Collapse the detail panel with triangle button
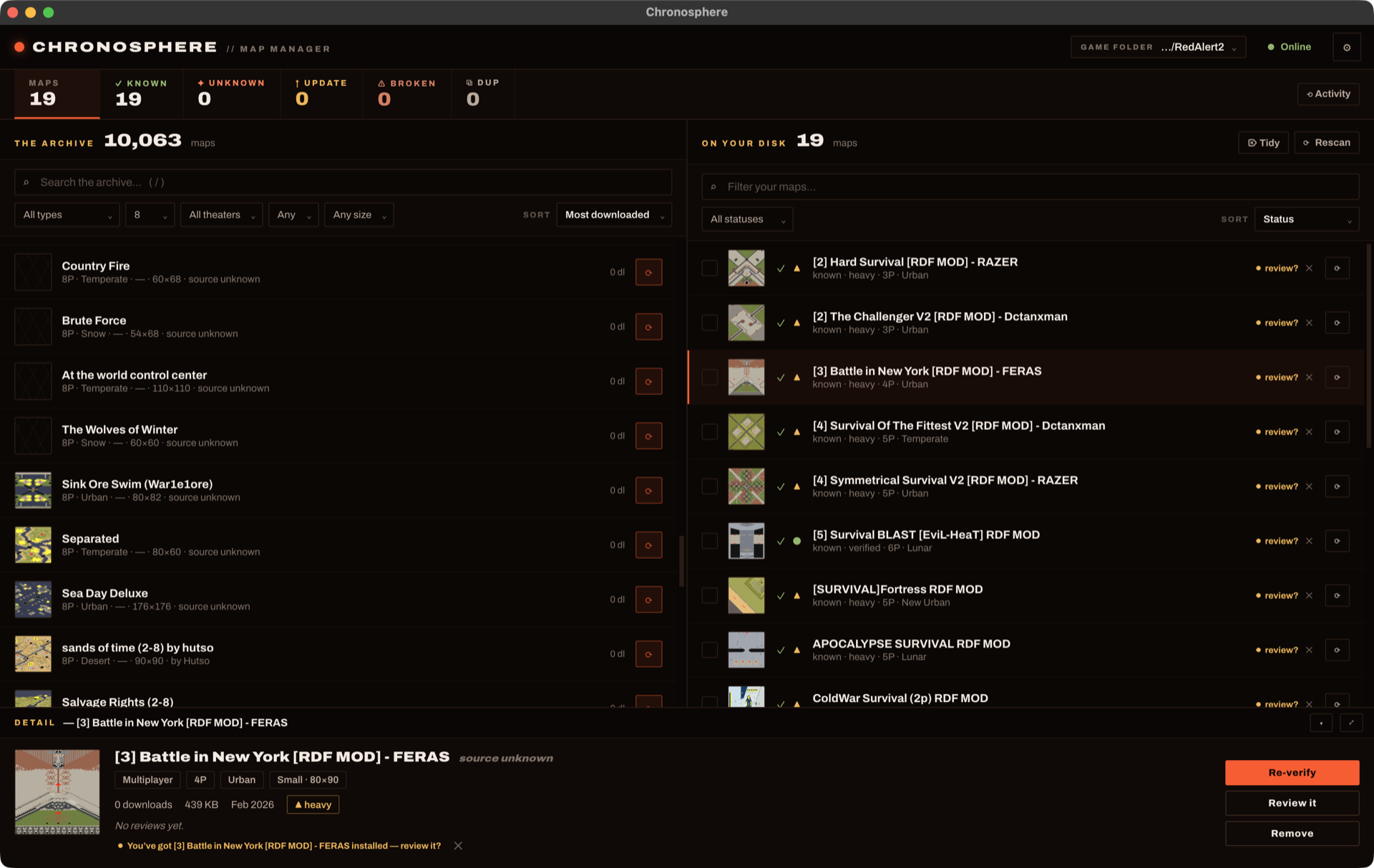This screenshot has width=1374, height=868. pos(1321,723)
